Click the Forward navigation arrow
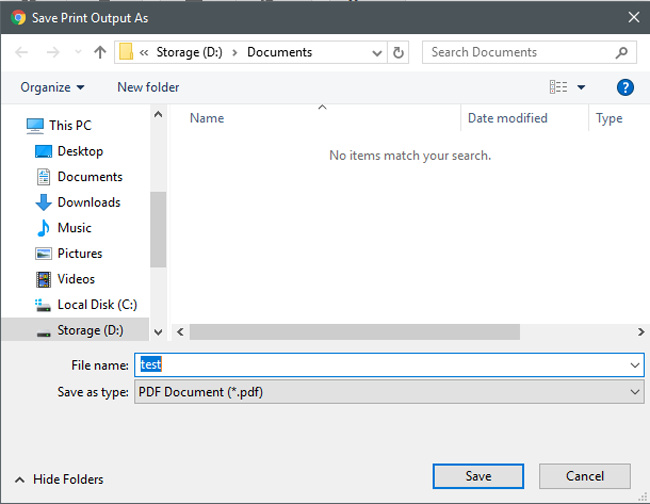This screenshot has width=650, height=504. click(x=52, y=53)
